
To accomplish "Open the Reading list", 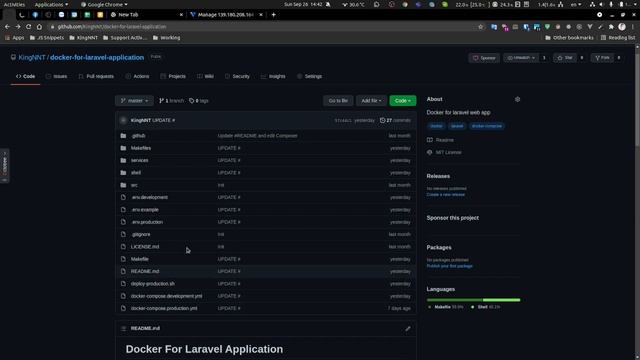I will (618, 38).
